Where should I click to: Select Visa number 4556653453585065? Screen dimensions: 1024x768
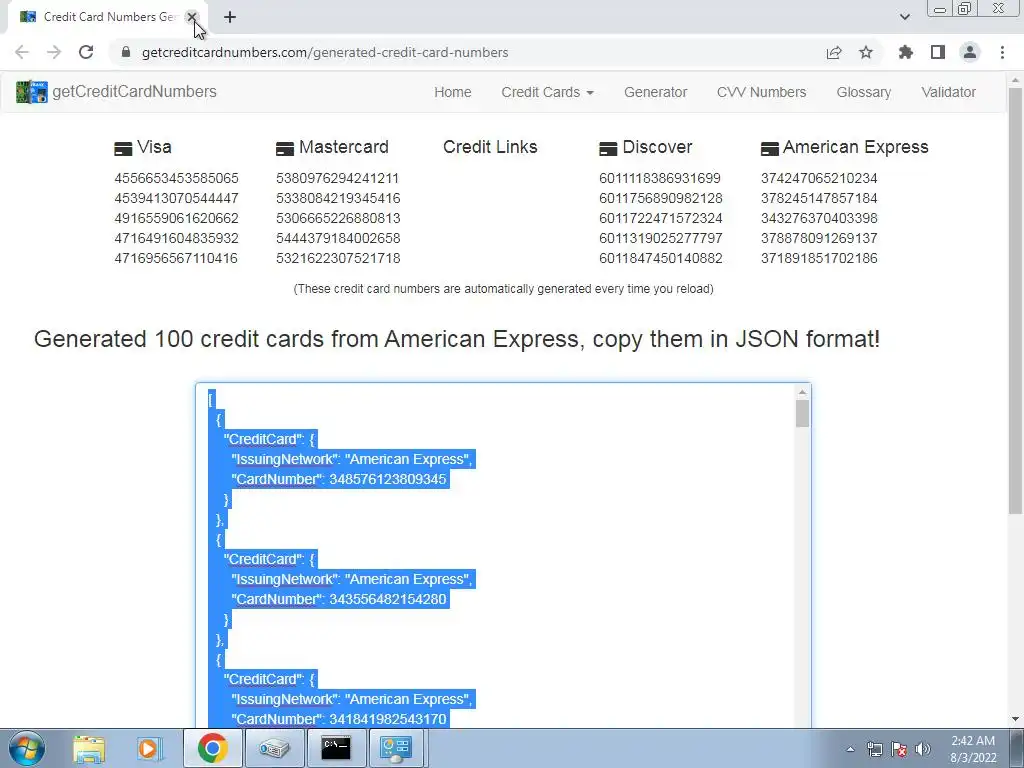[x=176, y=178]
